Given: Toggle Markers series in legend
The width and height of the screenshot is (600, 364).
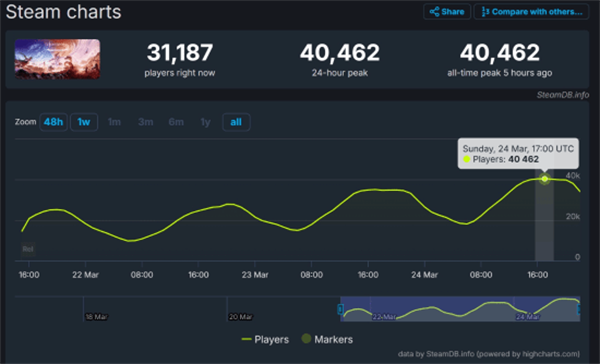Looking at the screenshot, I should 327,339.
